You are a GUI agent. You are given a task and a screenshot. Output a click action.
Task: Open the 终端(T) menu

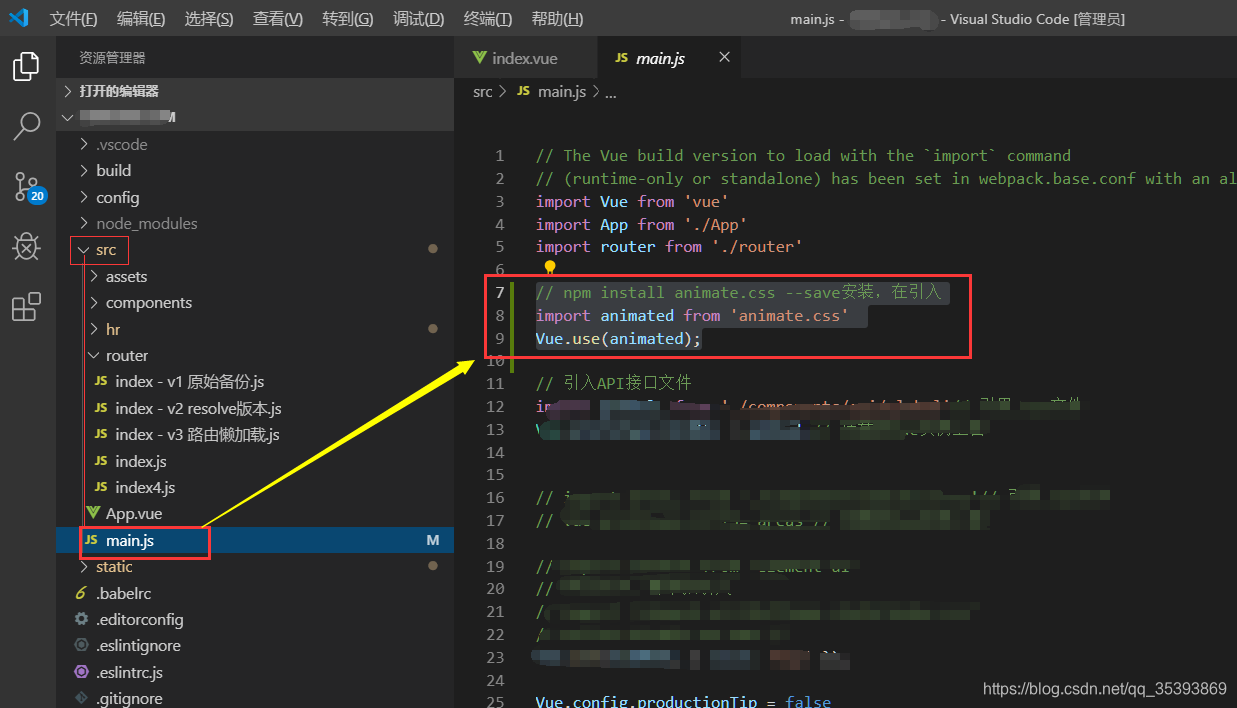(x=487, y=19)
